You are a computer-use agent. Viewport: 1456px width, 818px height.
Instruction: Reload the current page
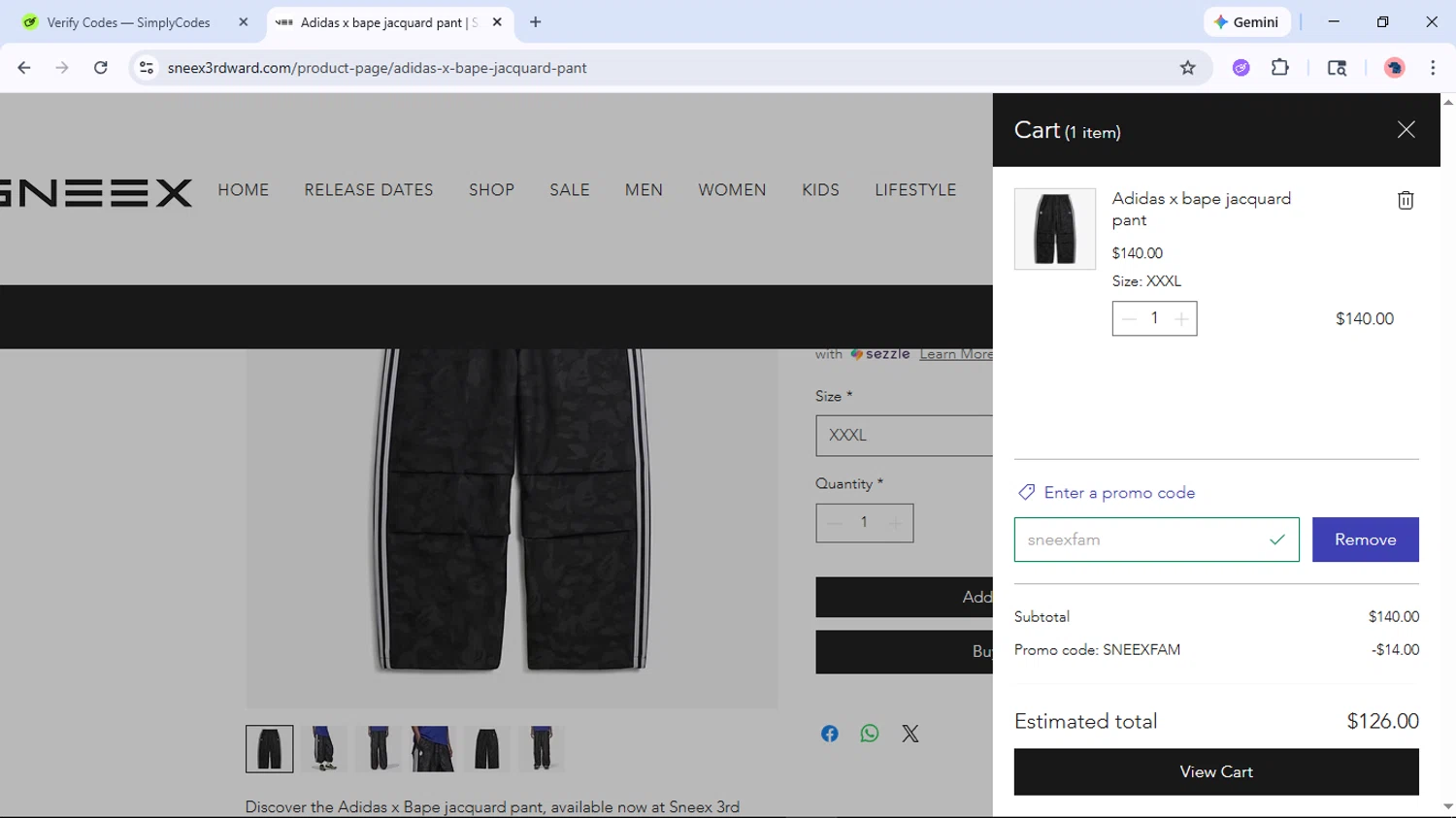click(x=101, y=68)
